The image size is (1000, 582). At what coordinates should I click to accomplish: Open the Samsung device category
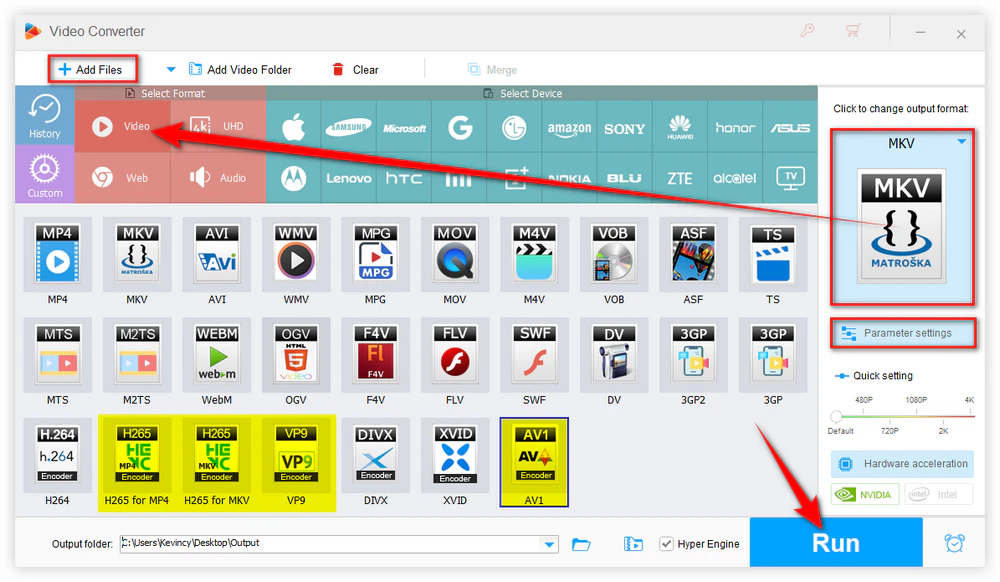[349, 127]
